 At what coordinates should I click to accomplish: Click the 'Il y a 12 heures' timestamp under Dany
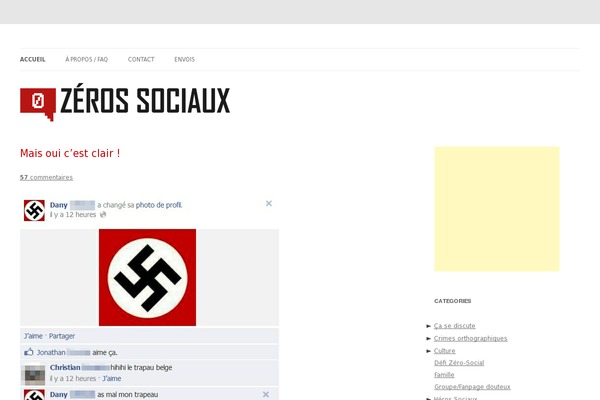[73, 215]
